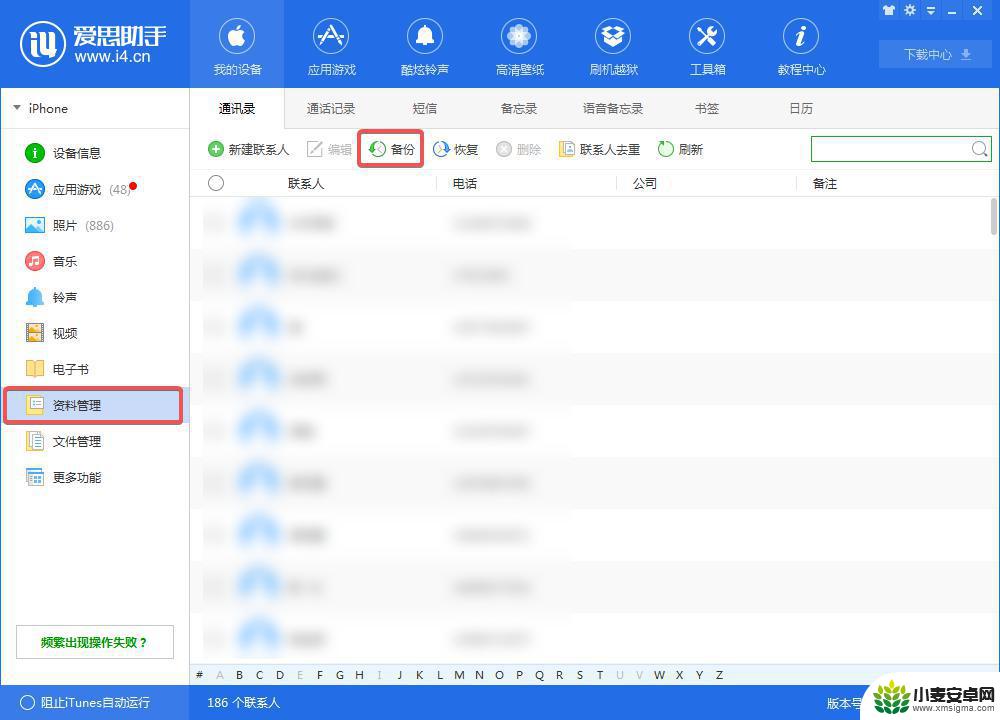Open 应用游戏 store in top navigation
The height and width of the screenshot is (720, 1000).
pyautogui.click(x=331, y=46)
